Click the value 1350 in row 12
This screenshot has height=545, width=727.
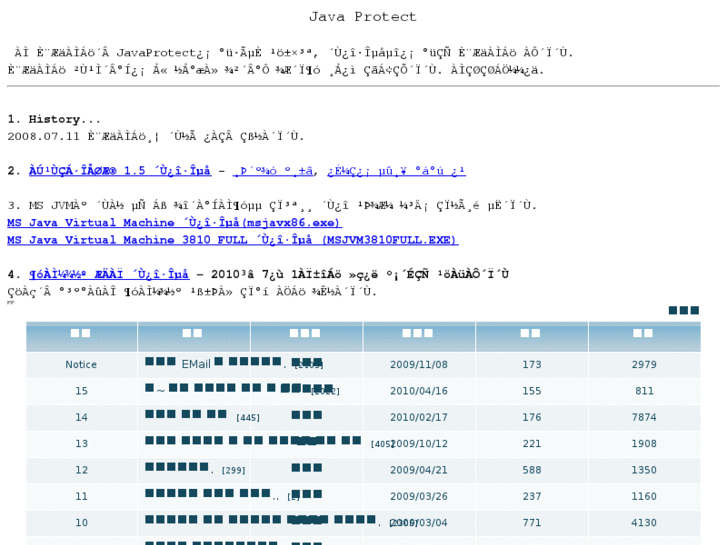[x=644, y=470]
